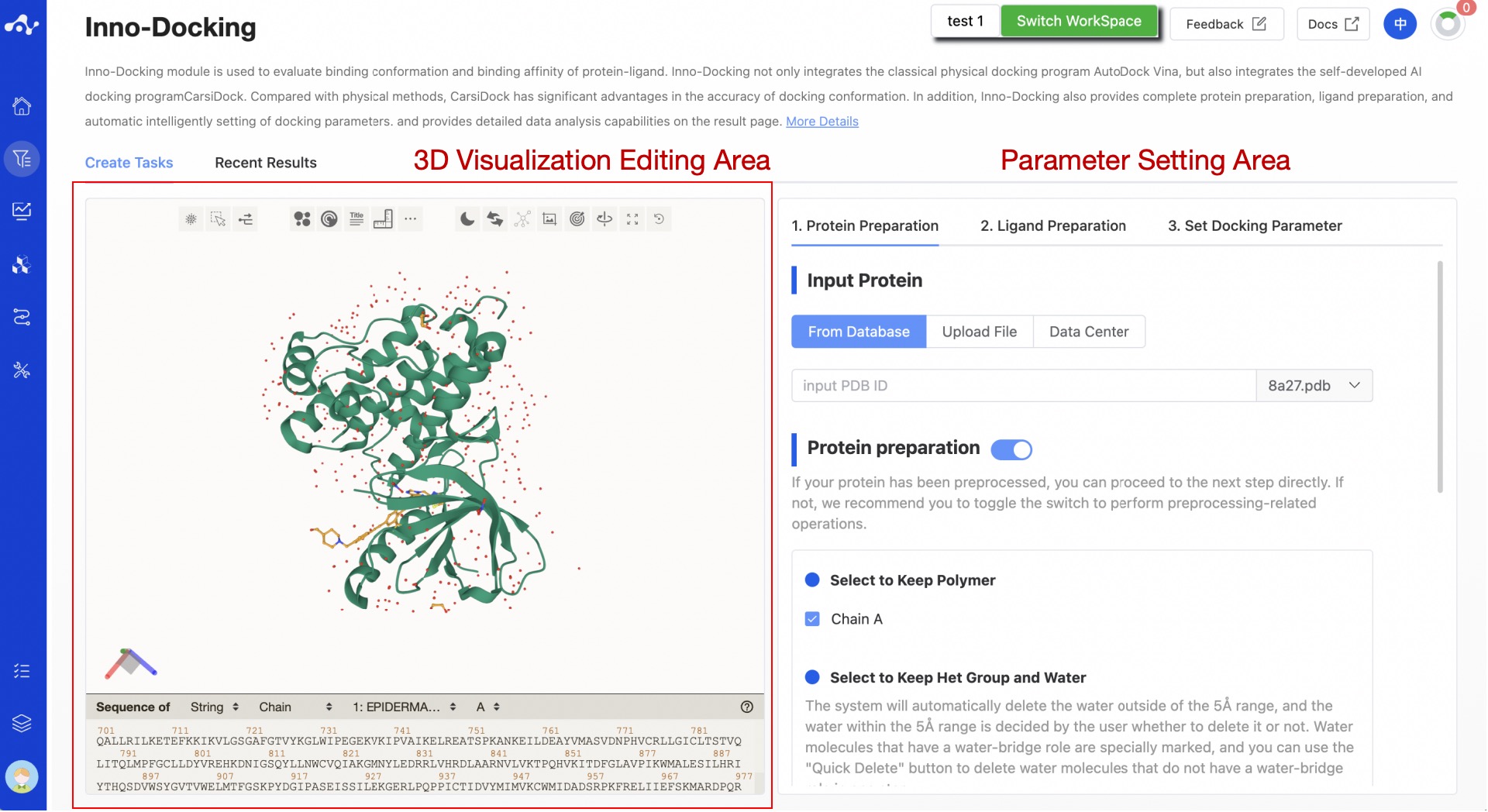Screen dimensions: 1488x812
Task: Click the parameter panel vertical scrollbar
Action: click(1440, 377)
